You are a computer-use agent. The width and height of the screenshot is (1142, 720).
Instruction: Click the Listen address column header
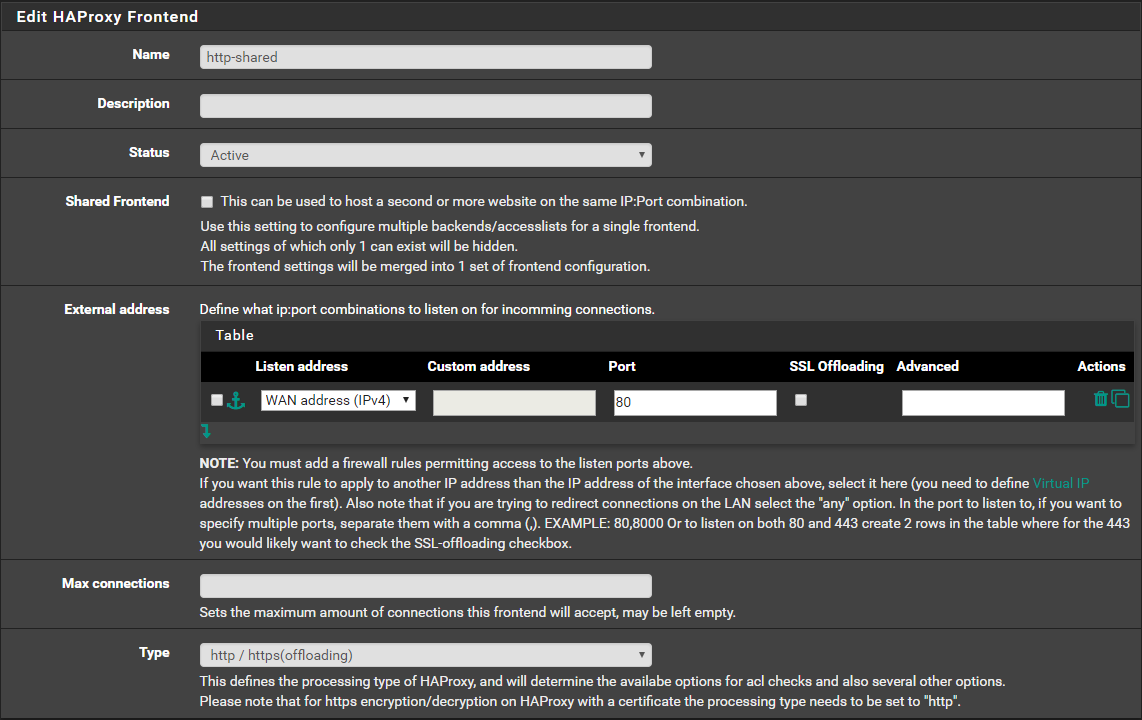pyautogui.click(x=301, y=366)
